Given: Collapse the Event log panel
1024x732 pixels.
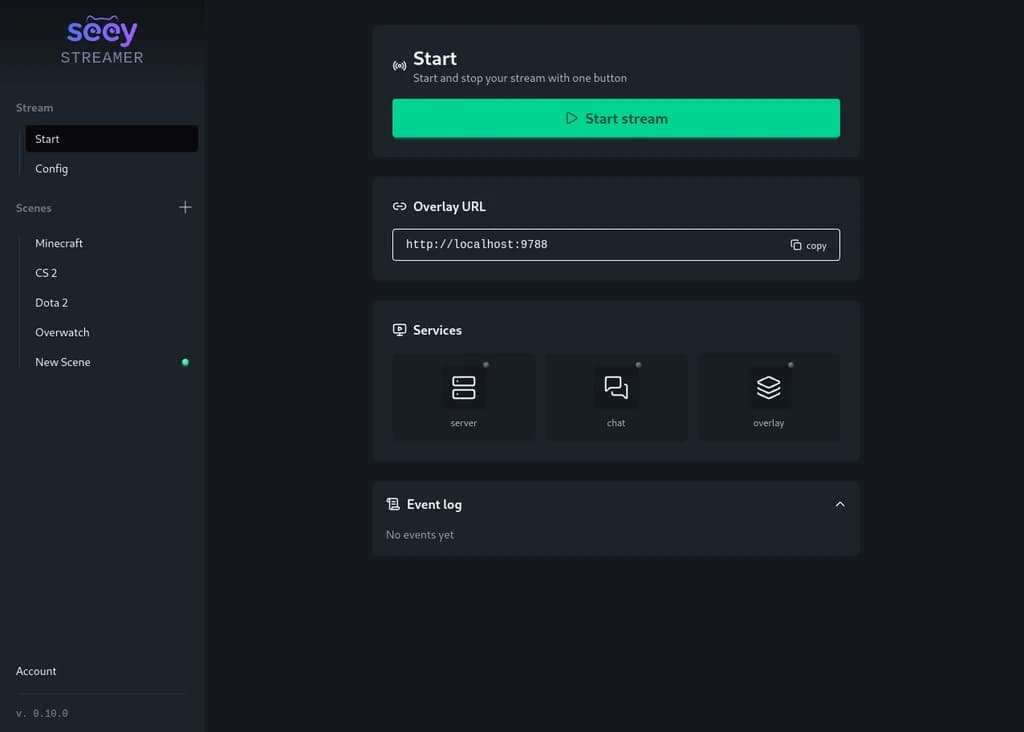Looking at the screenshot, I should point(840,504).
